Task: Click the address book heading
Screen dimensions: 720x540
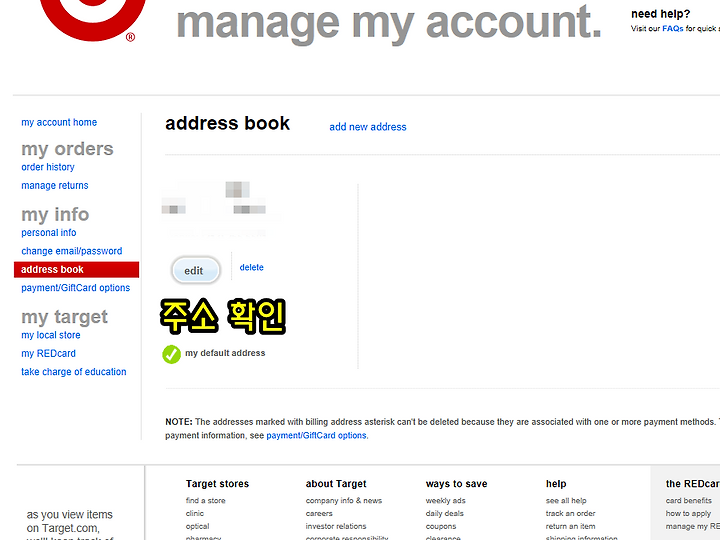Action: [x=228, y=124]
